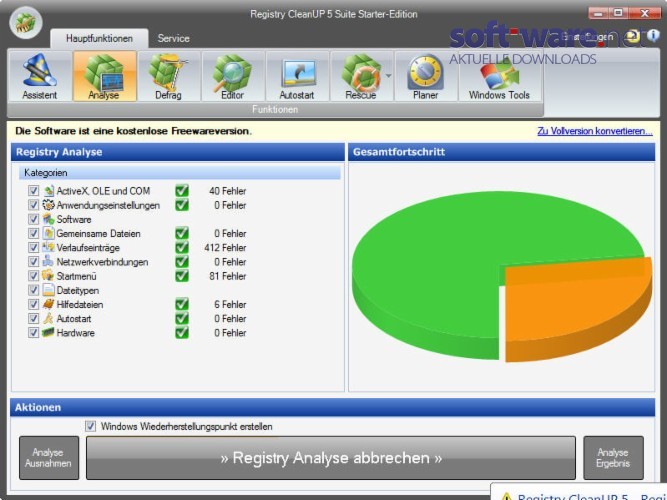
Task: Select the Dateitypen label text
Action: pyautogui.click(x=78, y=290)
